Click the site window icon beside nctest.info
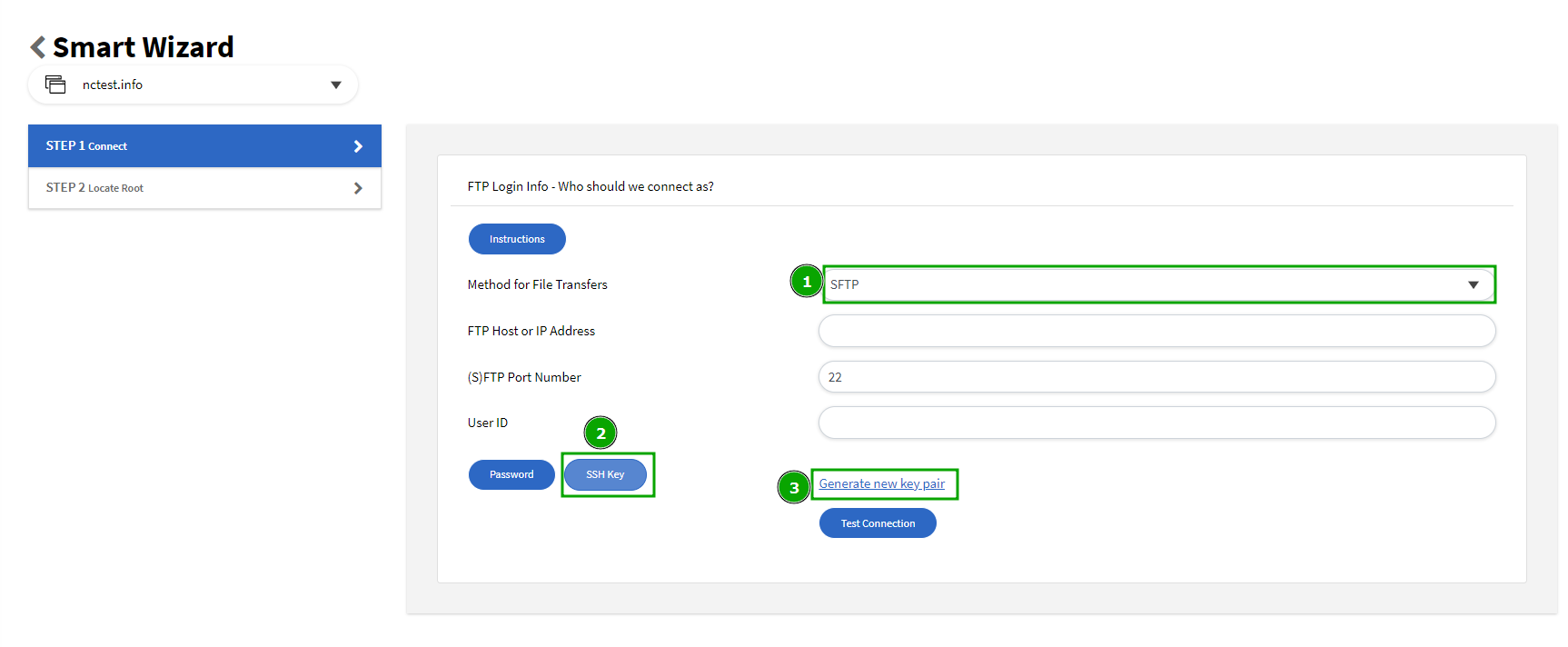1568x647 pixels. point(55,85)
